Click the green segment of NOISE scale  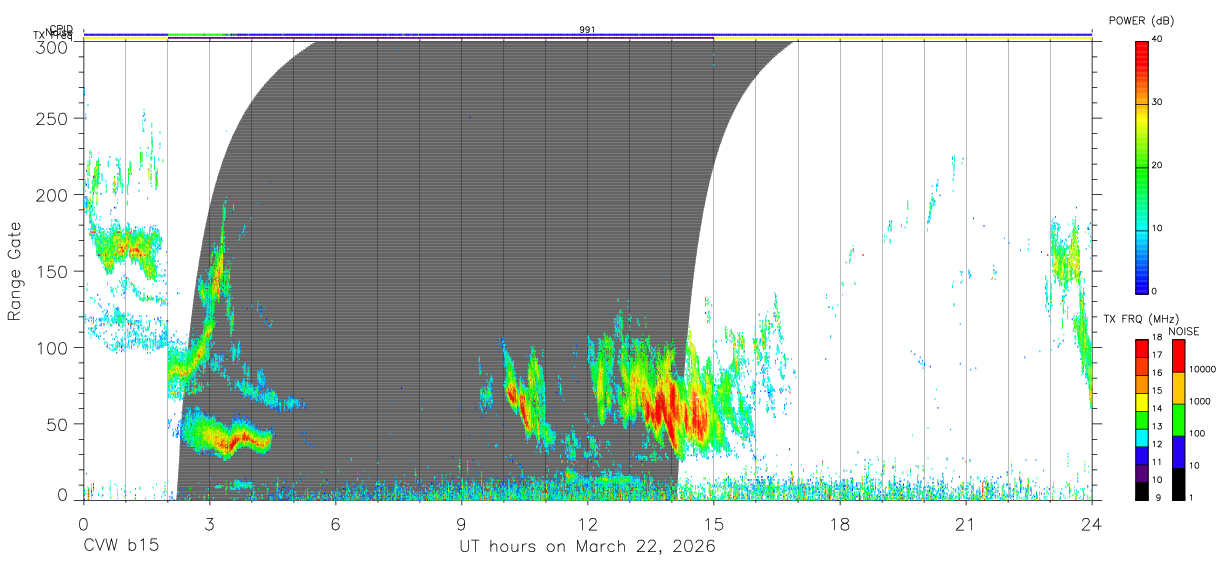[1177, 419]
